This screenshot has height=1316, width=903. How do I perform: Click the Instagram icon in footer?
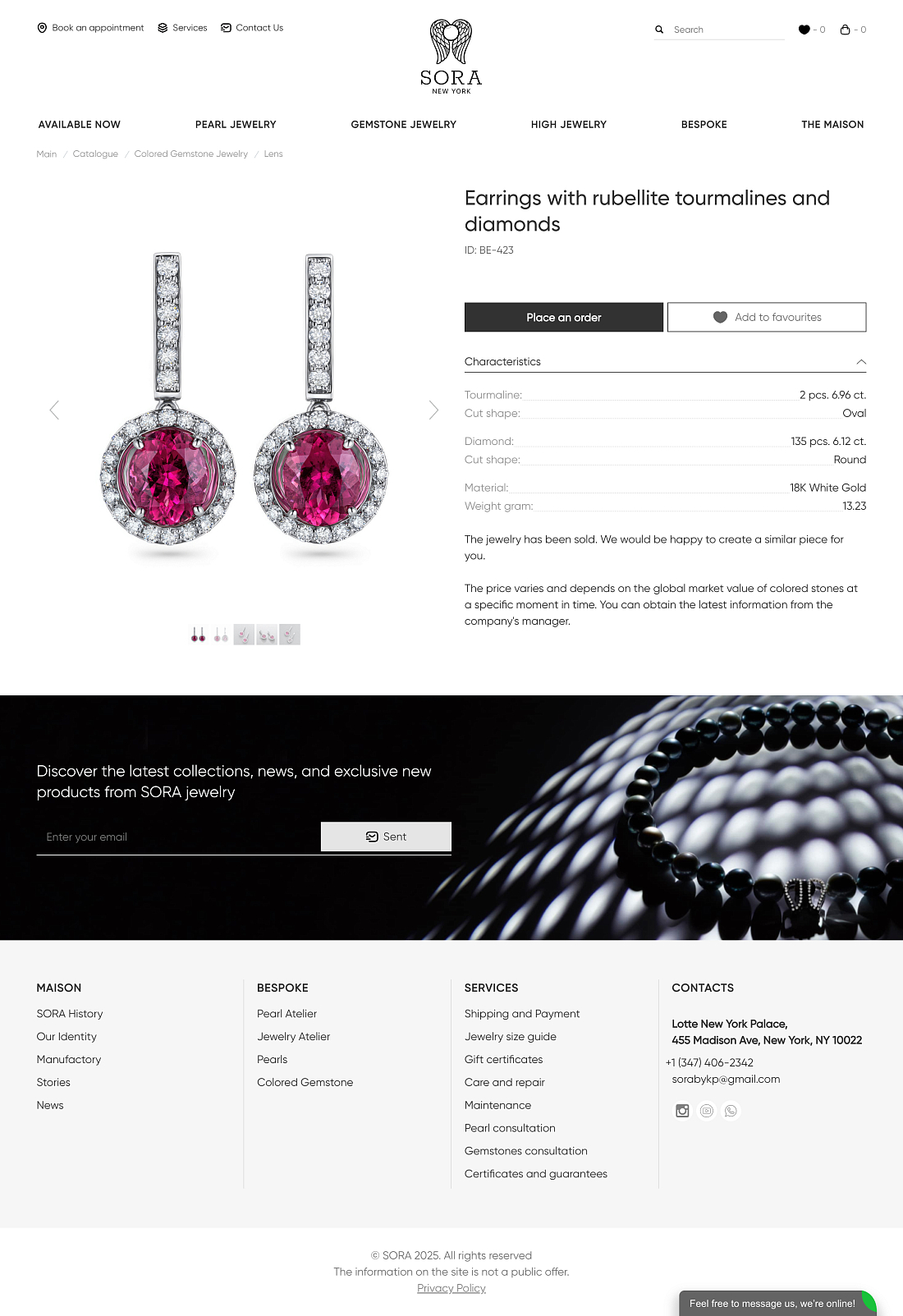(682, 1111)
